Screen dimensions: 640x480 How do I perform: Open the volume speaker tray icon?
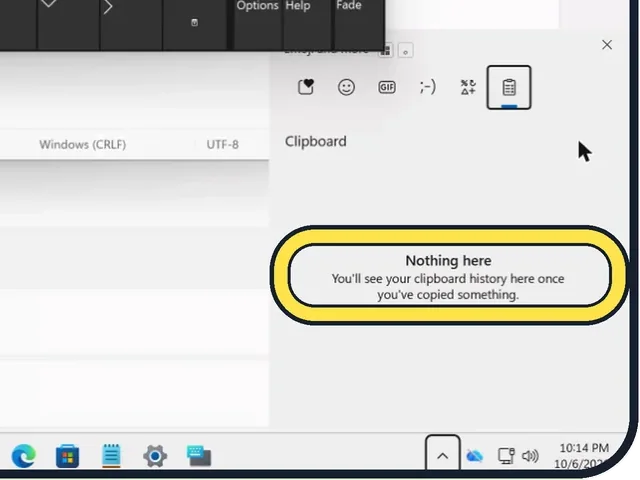pos(530,456)
